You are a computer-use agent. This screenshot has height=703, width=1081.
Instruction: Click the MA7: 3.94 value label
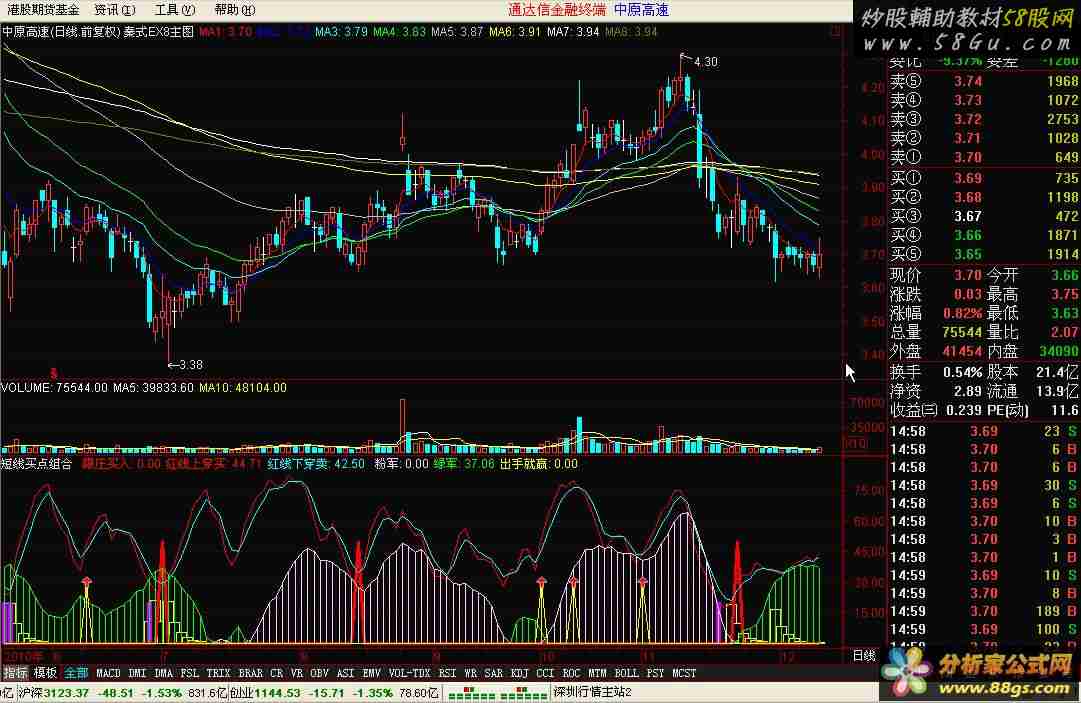[573, 32]
